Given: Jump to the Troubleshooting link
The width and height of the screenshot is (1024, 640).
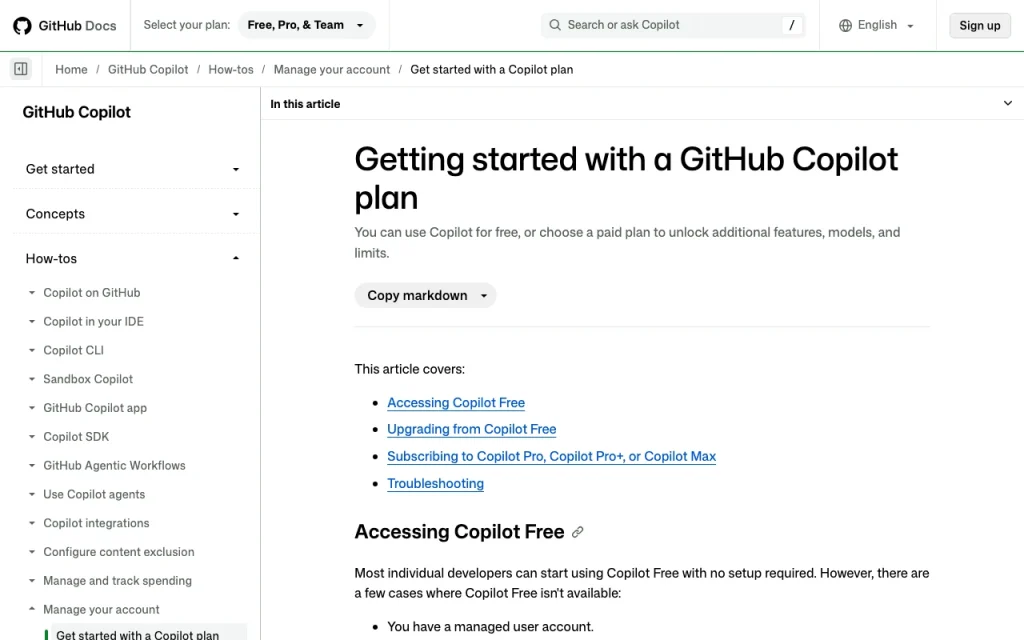Looking at the screenshot, I should (436, 484).
